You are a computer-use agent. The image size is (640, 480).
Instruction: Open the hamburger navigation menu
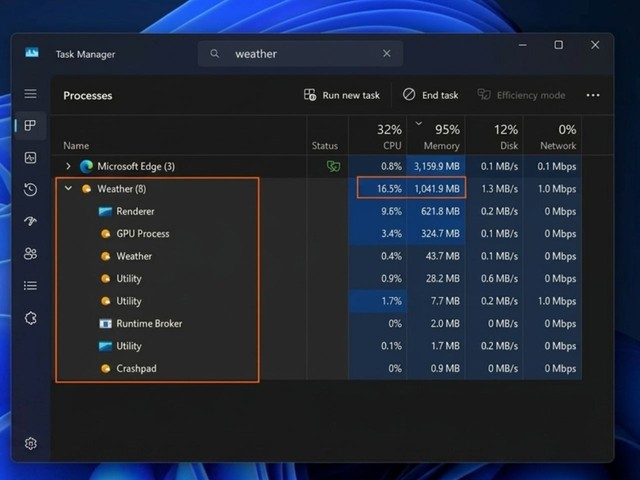pos(30,93)
